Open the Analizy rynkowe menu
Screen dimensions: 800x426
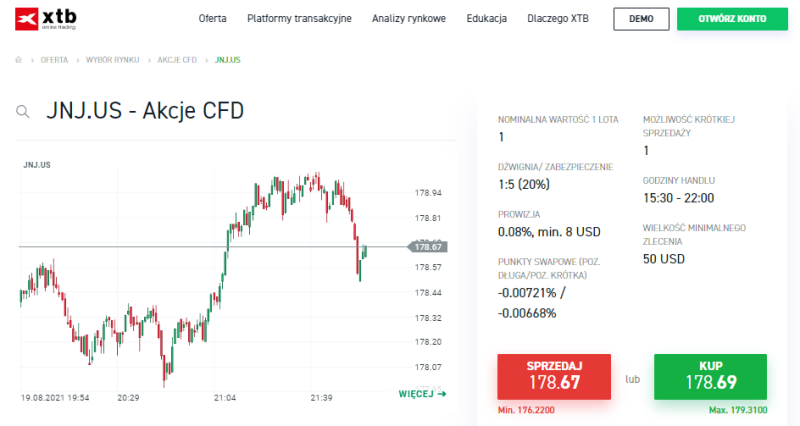409,19
